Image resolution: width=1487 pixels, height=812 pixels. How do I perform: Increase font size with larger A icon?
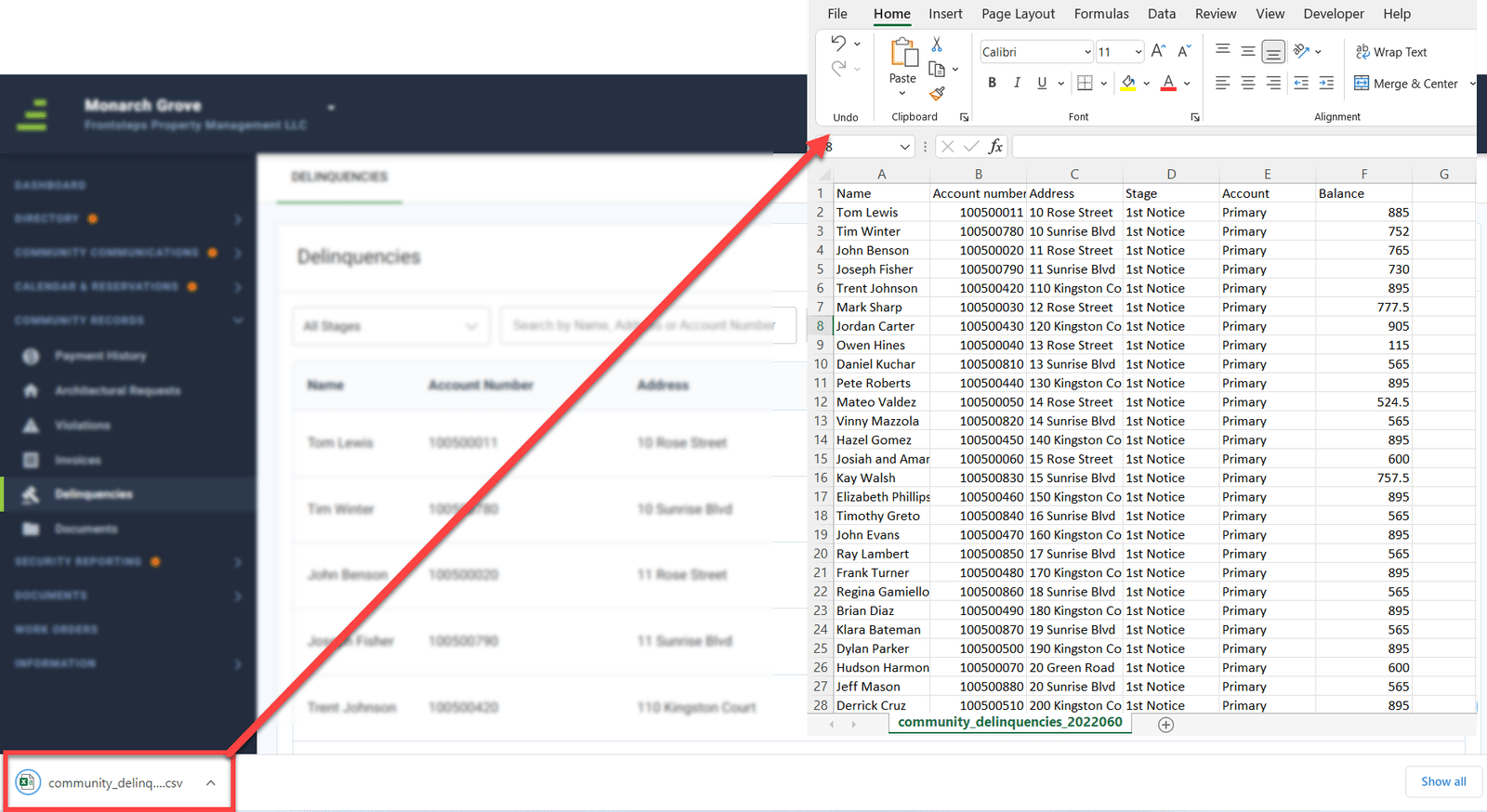click(1158, 51)
